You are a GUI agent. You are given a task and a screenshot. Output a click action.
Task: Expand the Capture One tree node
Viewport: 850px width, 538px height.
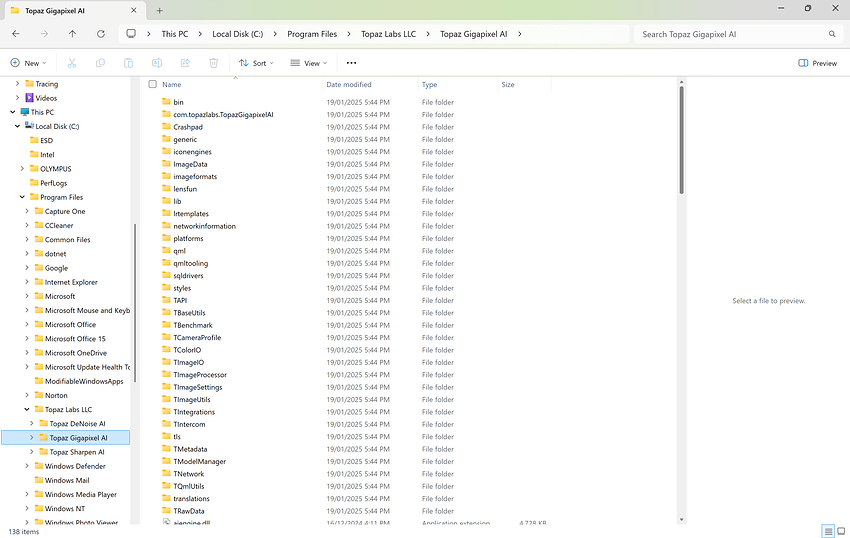click(27, 211)
